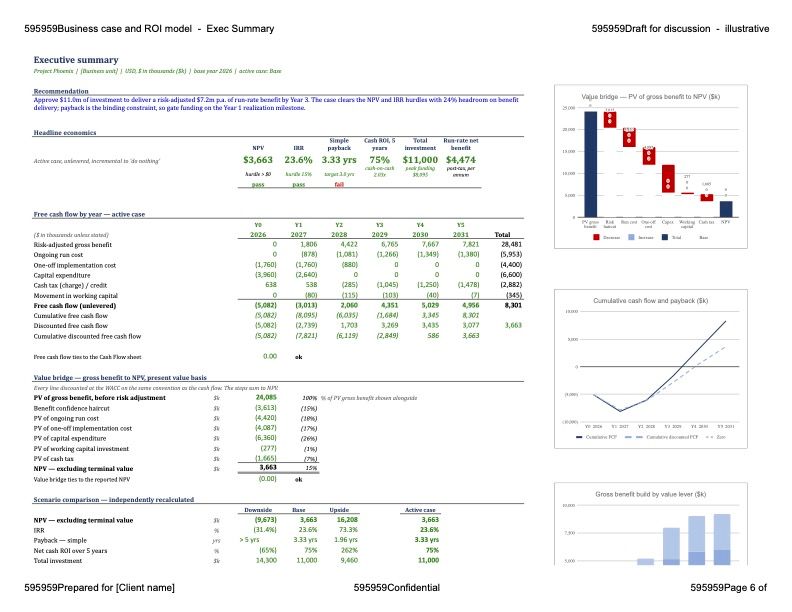This screenshot has height=612, width=792.
Task: Click 'Value bridge ties to the reported NPV' label
Action: point(81,479)
